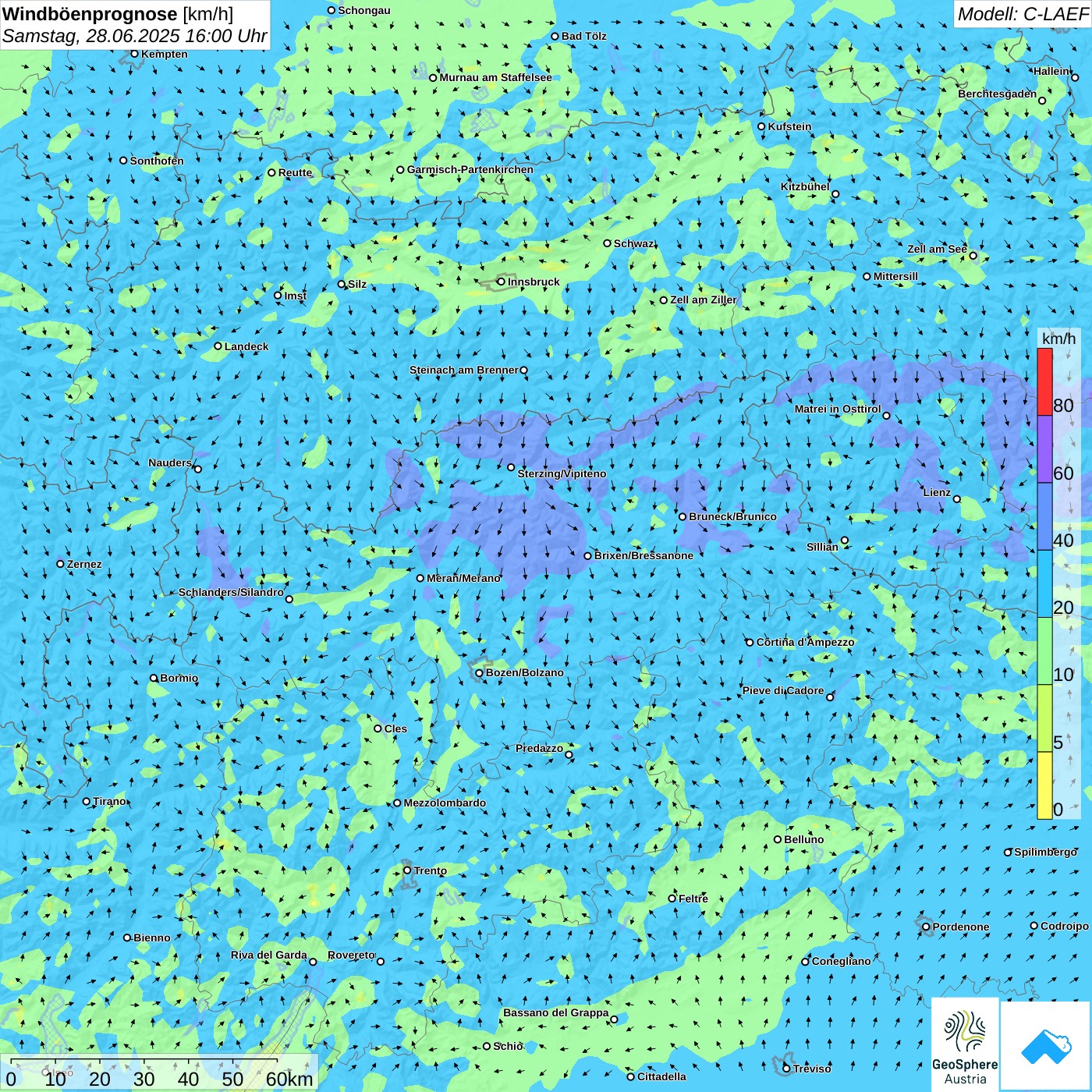Screen dimensions: 1092x1092
Task: Click the 'Windböenprognose [km/h]' map title
Action: point(118,14)
